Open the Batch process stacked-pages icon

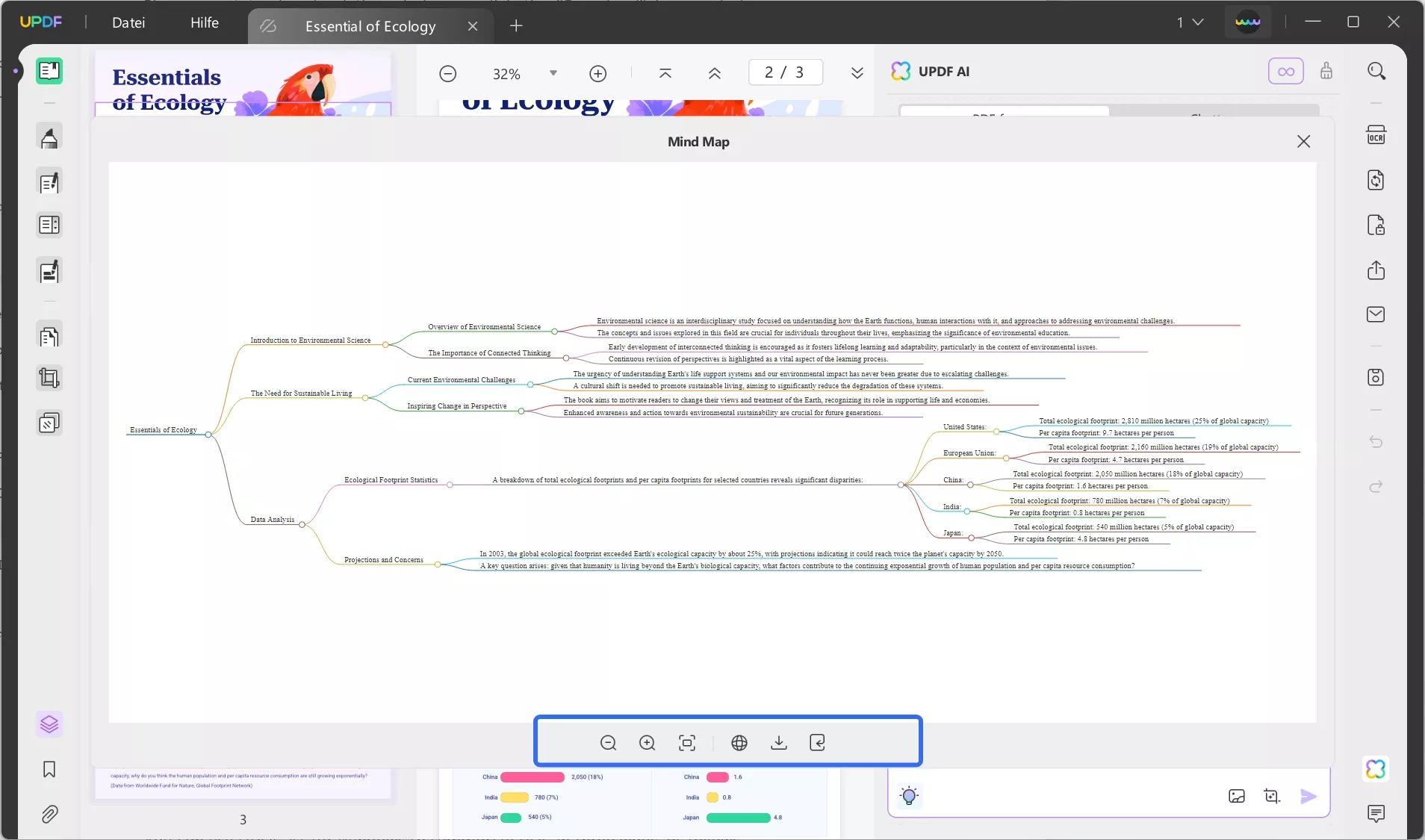click(49, 423)
